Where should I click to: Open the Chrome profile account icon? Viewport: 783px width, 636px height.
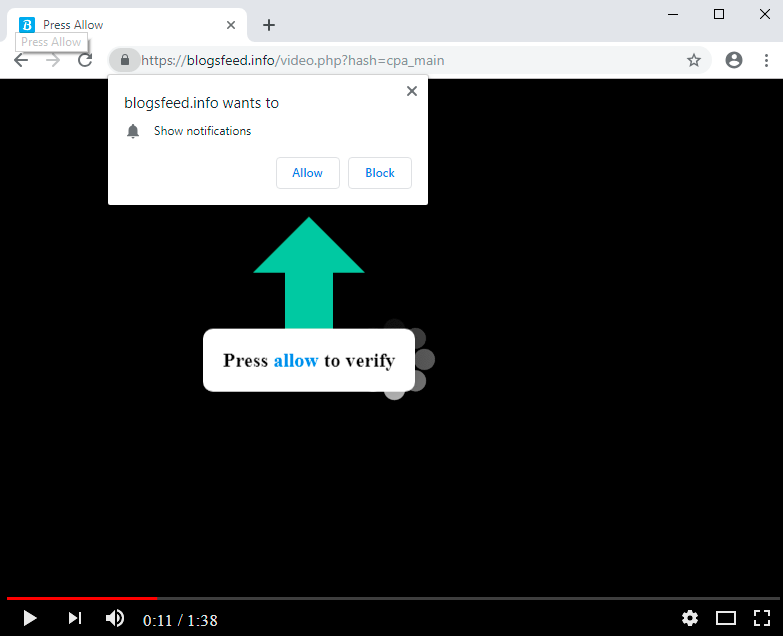pos(734,60)
